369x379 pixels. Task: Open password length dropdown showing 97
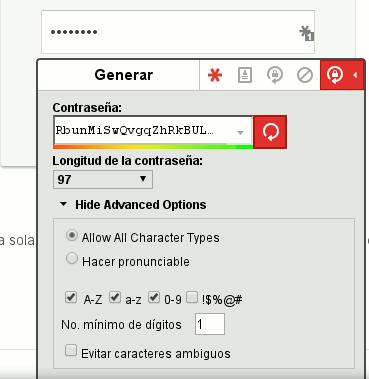coord(103,179)
